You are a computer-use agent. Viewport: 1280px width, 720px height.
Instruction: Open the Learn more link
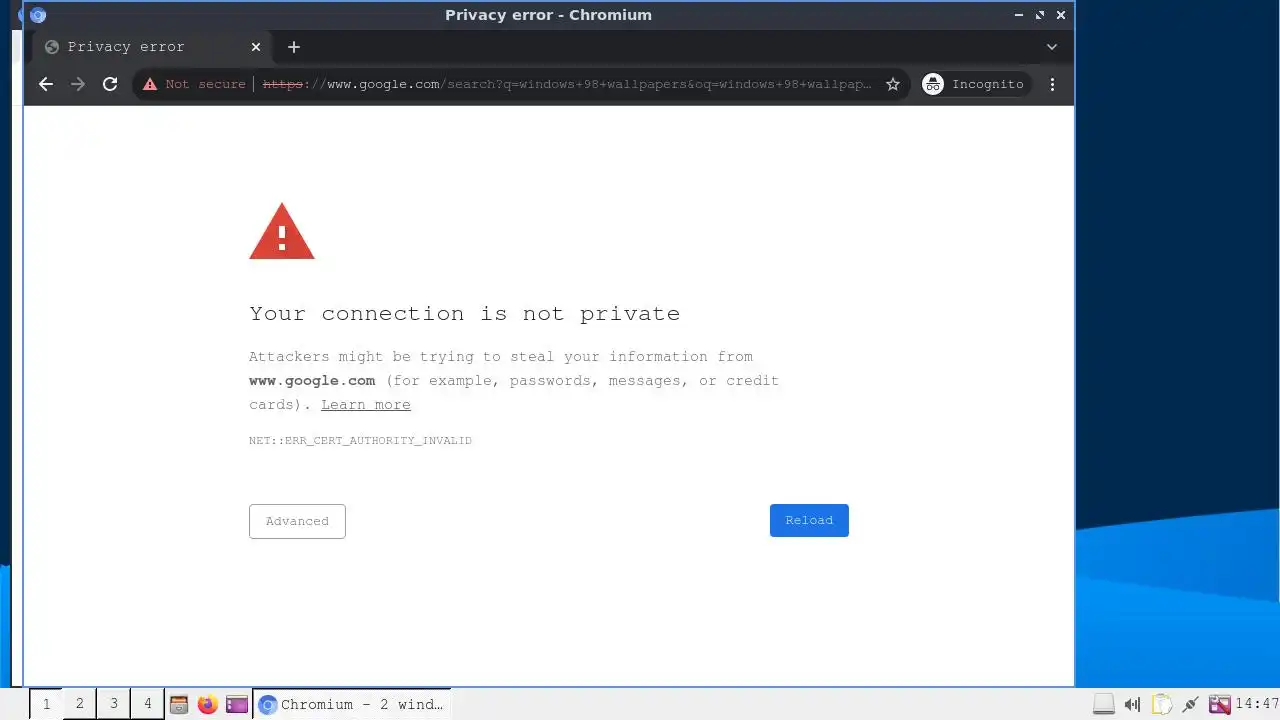pyautogui.click(x=366, y=405)
